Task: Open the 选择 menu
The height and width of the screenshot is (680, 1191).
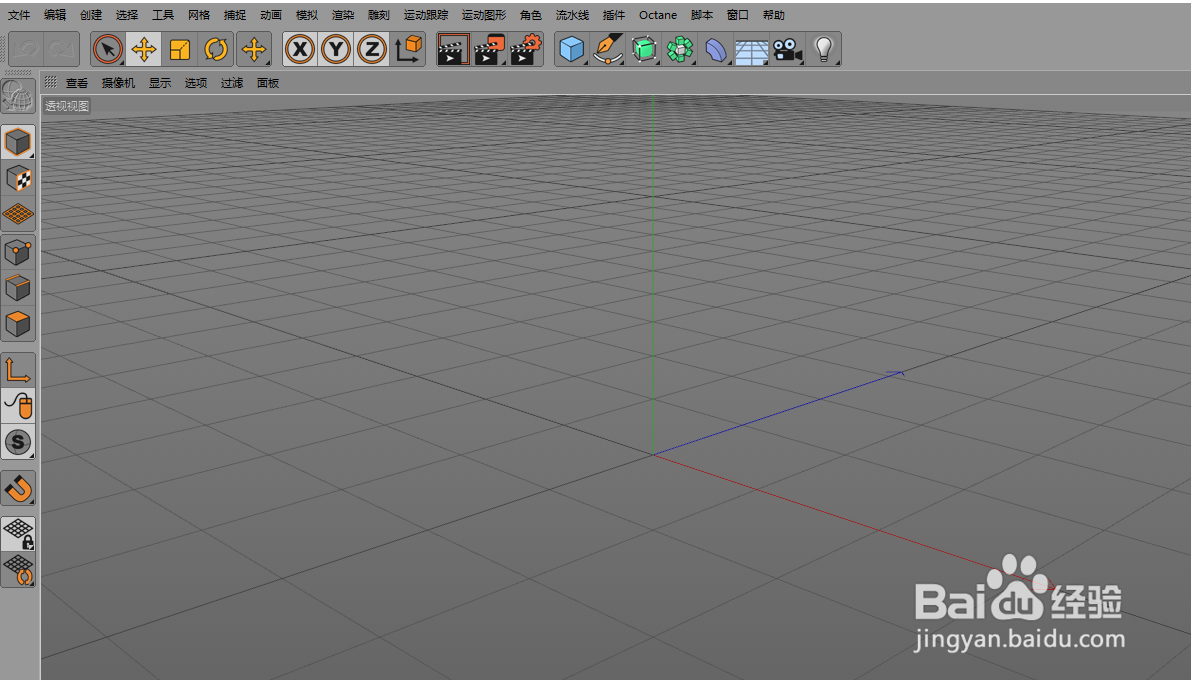Action: pos(127,15)
